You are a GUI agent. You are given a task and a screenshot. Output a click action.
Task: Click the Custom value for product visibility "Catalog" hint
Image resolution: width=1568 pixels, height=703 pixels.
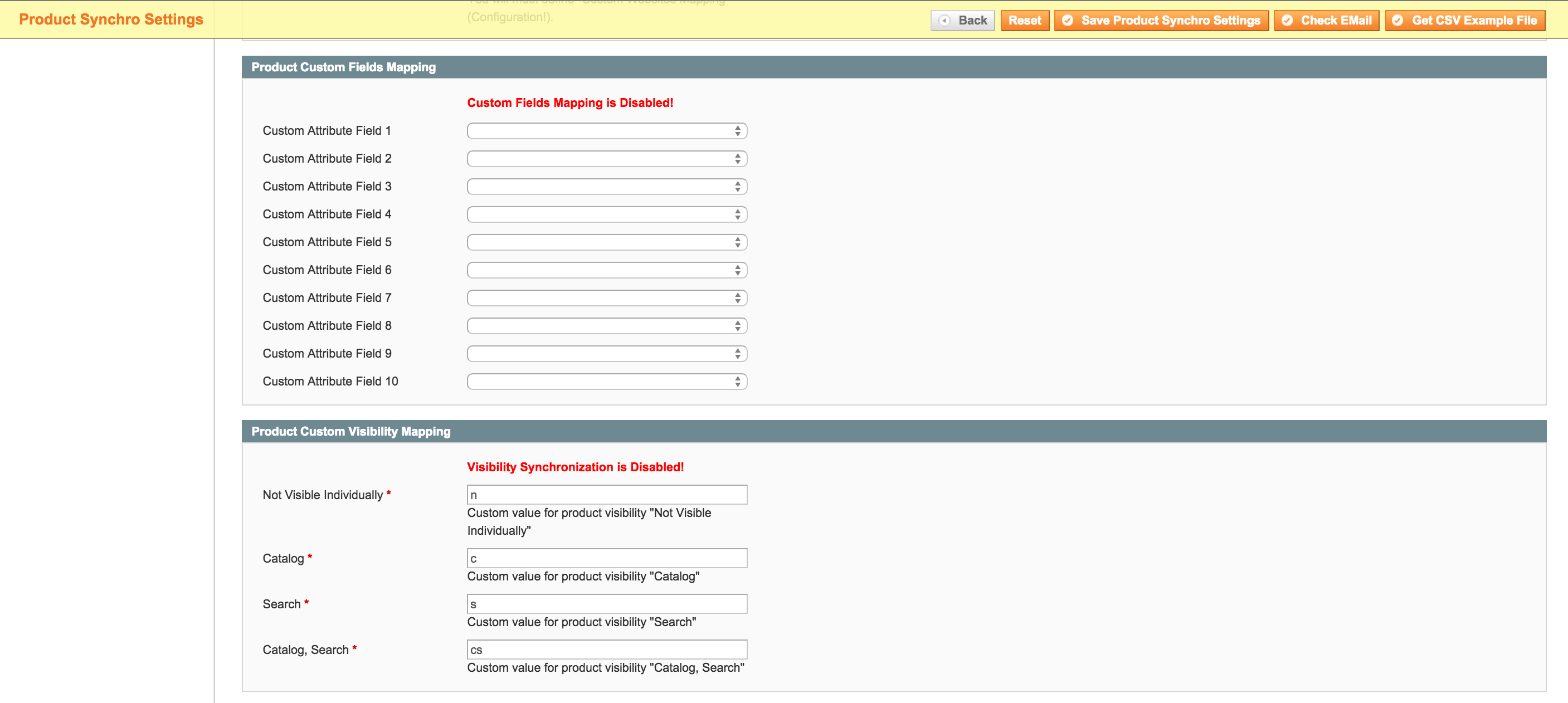coord(583,577)
